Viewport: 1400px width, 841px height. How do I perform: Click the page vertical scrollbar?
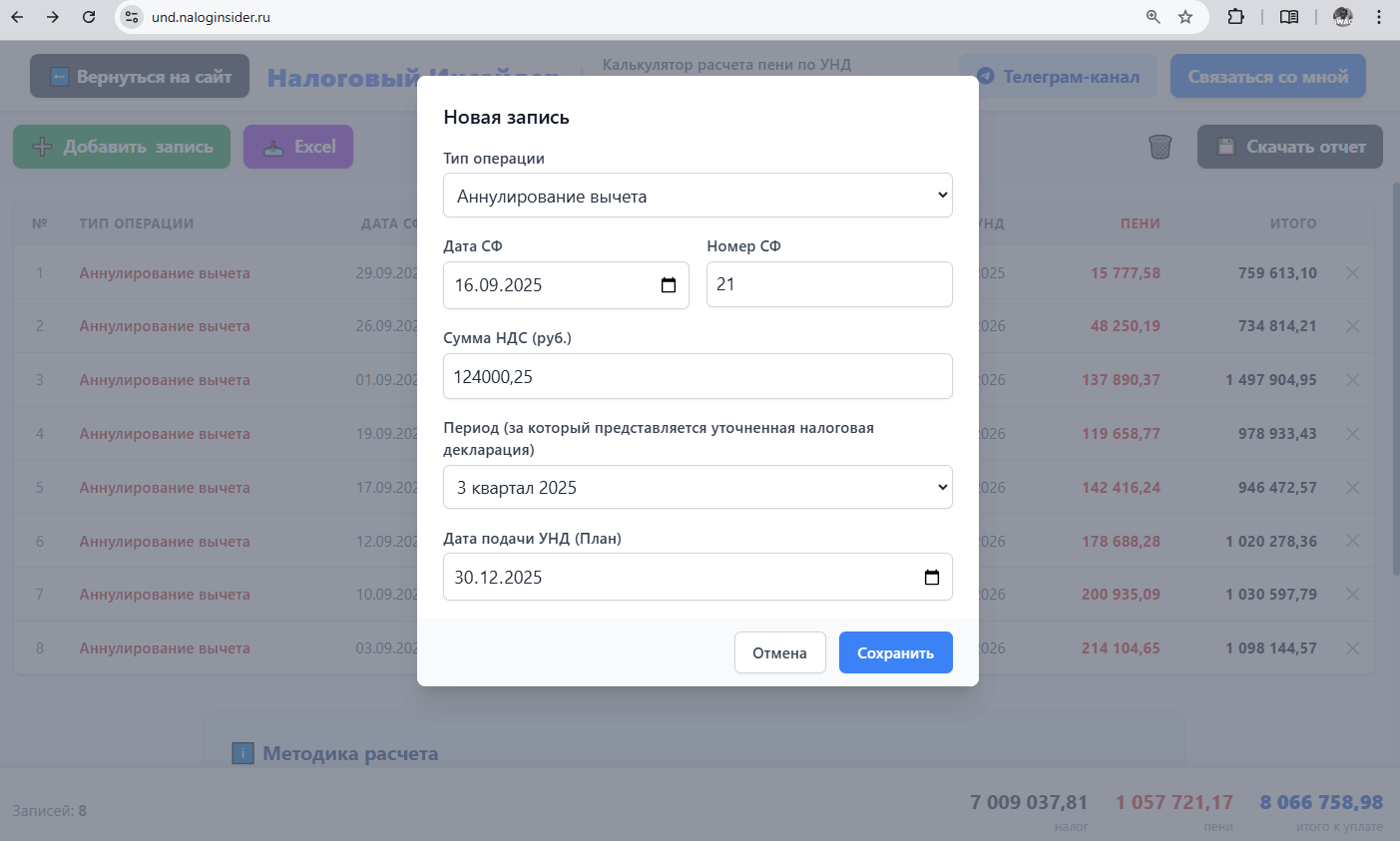[1394, 379]
